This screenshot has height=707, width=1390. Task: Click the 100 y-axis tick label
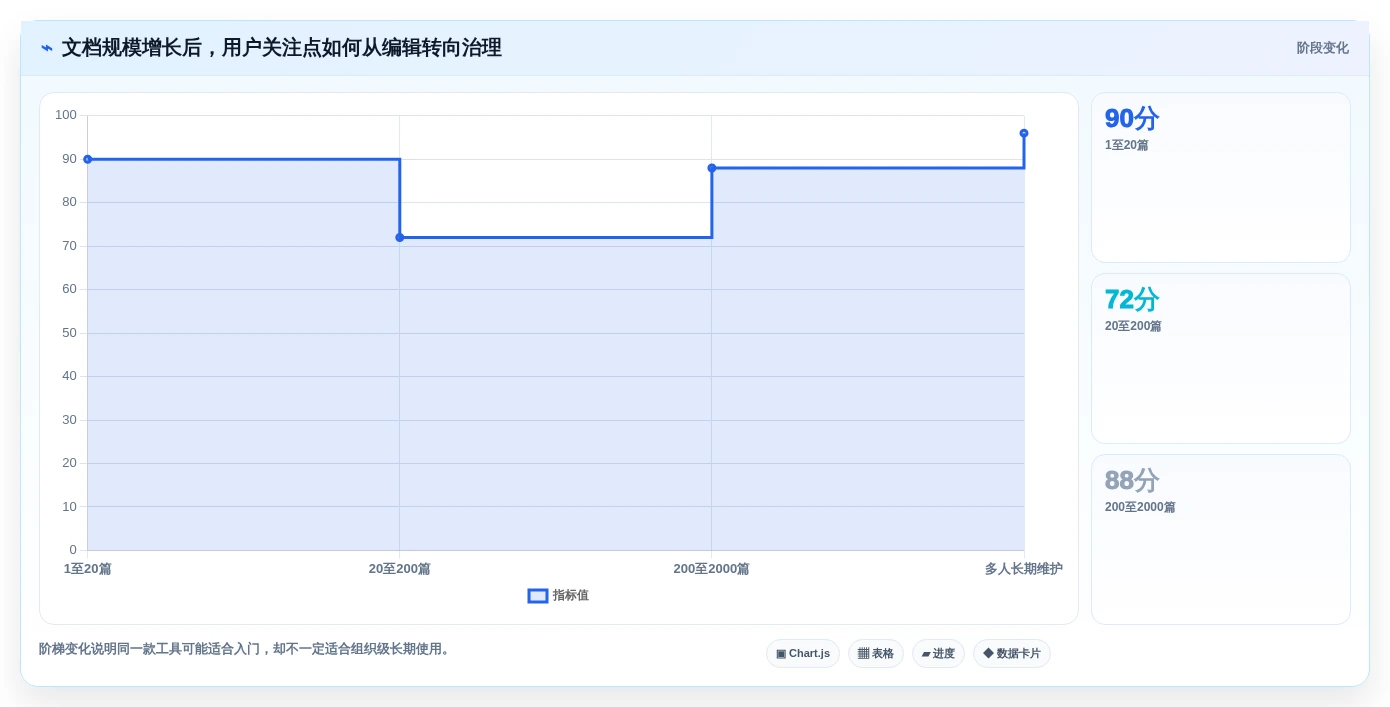[x=66, y=115]
